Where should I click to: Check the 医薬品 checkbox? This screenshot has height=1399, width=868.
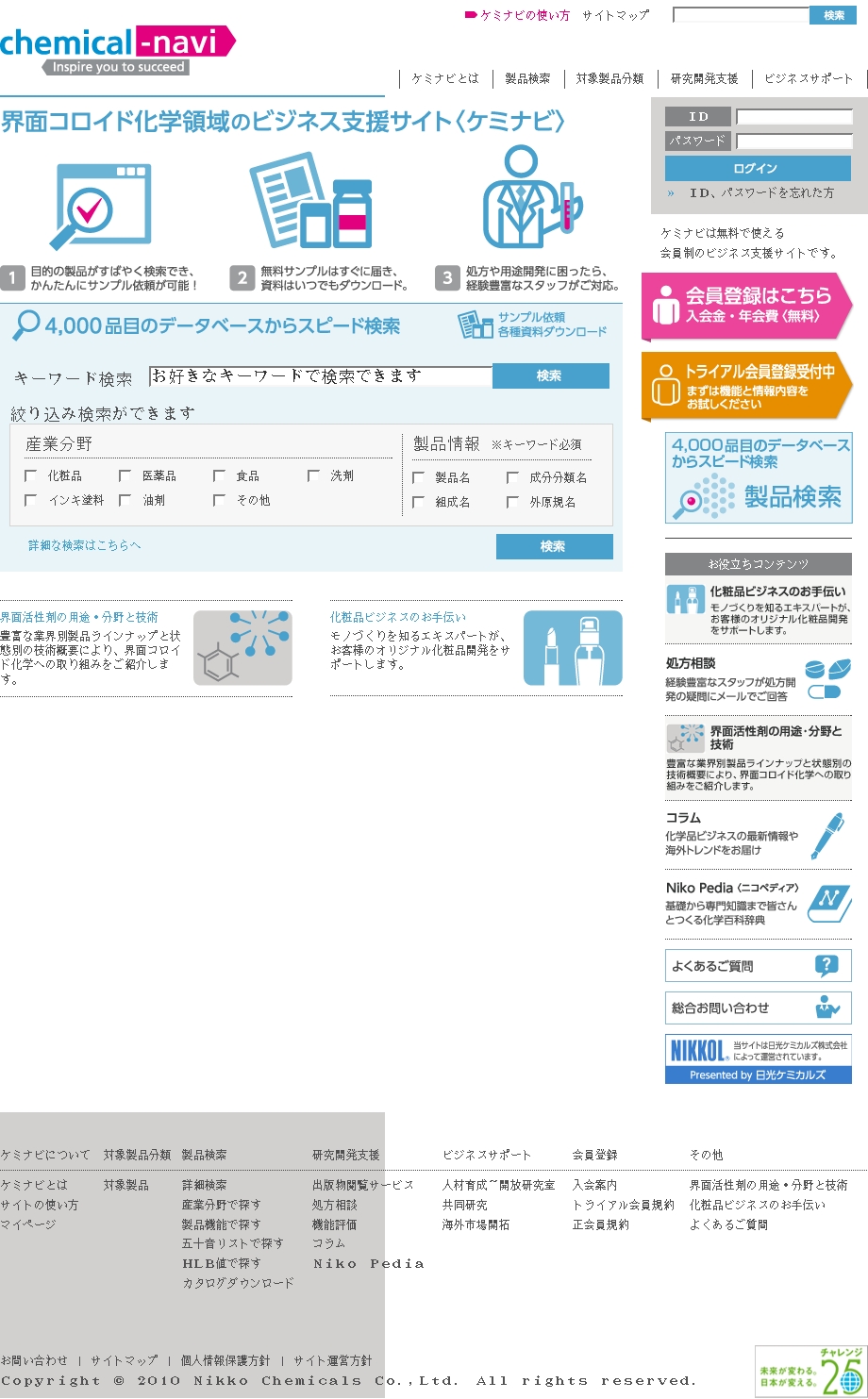125,475
